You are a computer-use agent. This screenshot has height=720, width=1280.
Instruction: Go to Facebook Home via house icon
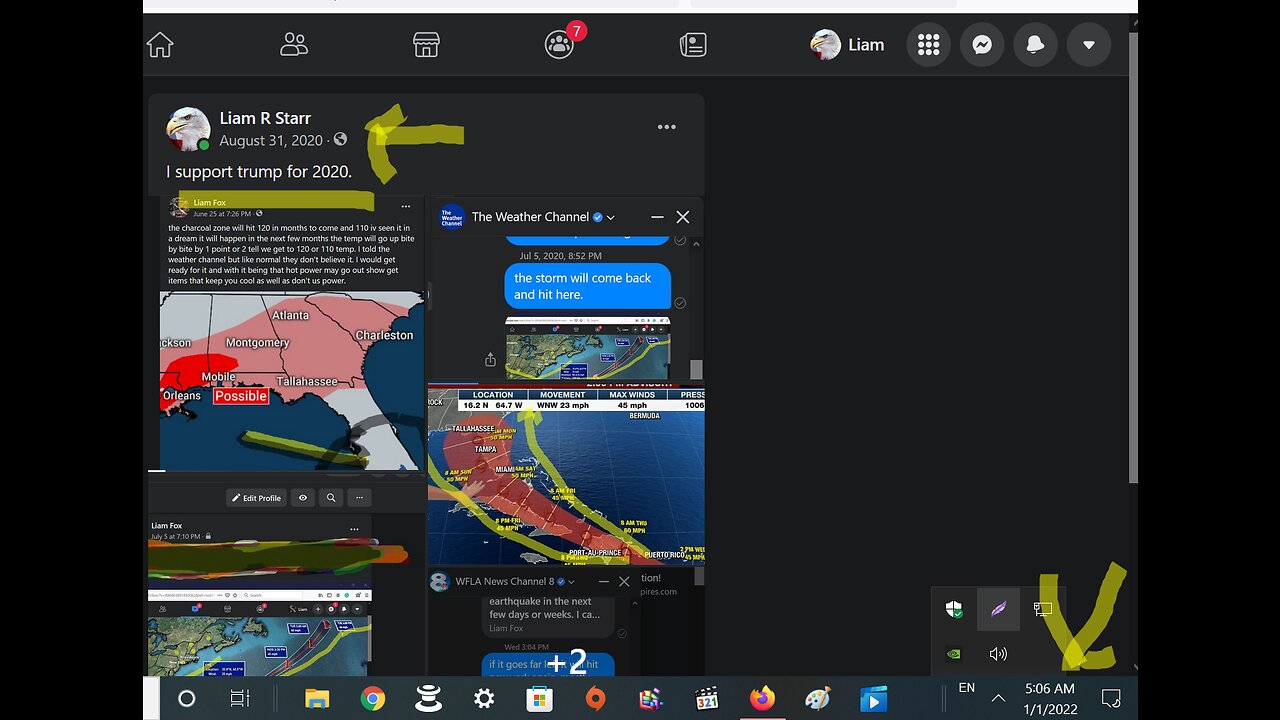[x=160, y=45]
